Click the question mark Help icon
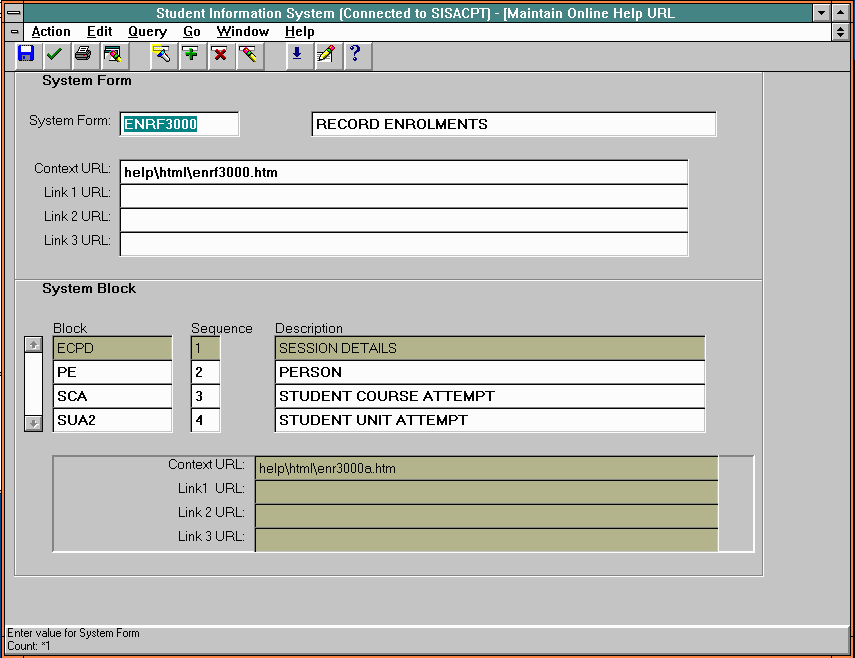 pos(354,54)
